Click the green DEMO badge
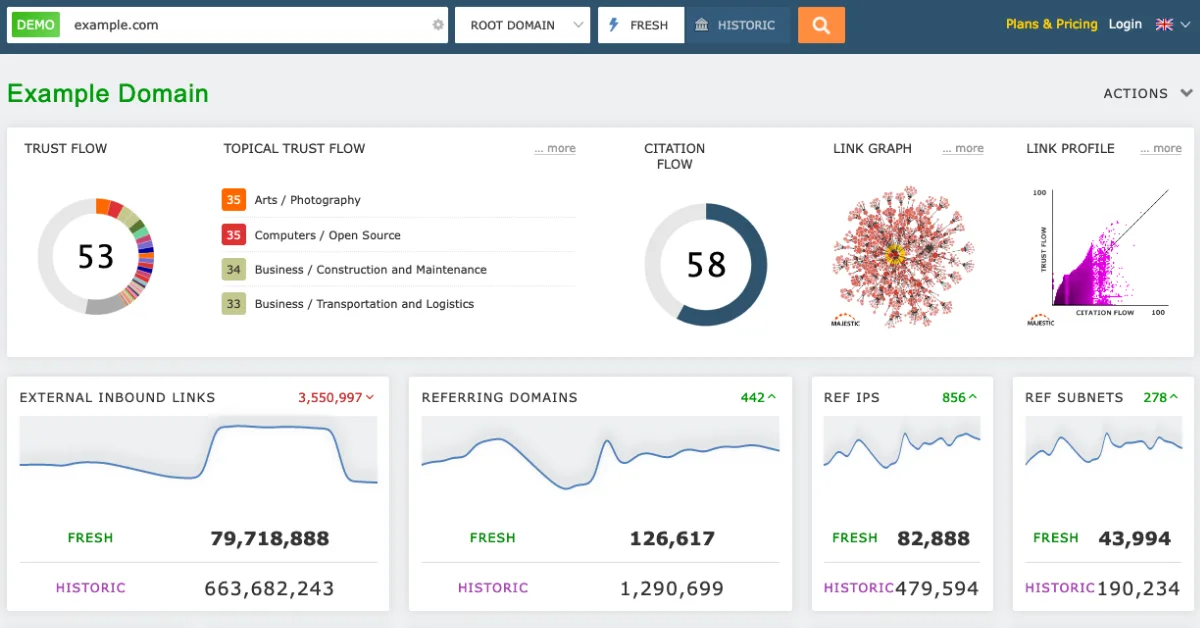 tap(34, 24)
